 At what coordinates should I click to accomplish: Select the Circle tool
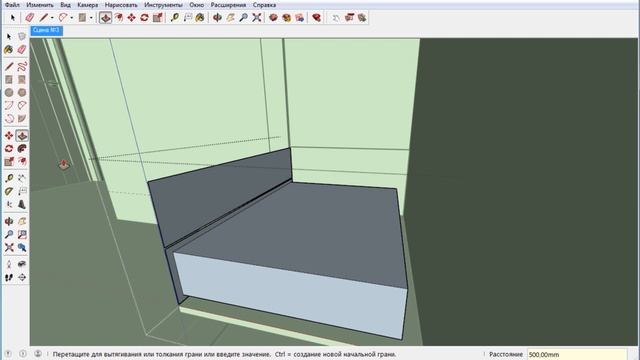9,93
